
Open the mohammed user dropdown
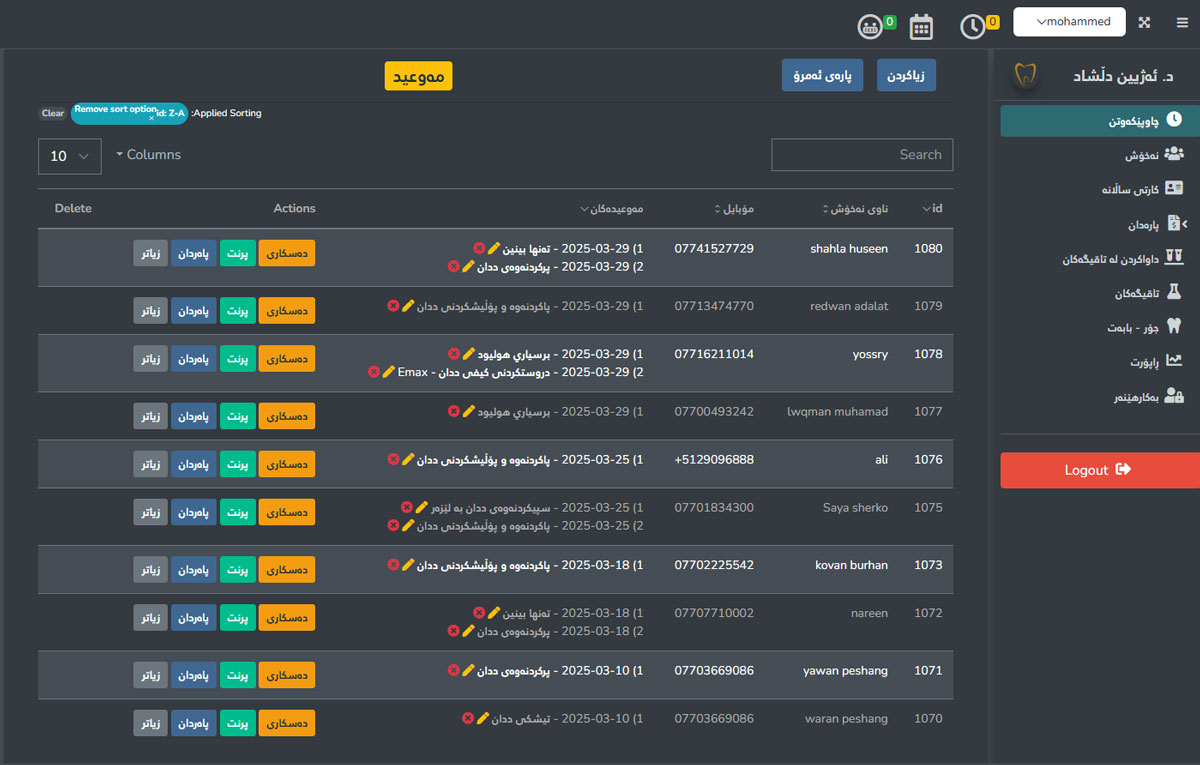click(1069, 22)
